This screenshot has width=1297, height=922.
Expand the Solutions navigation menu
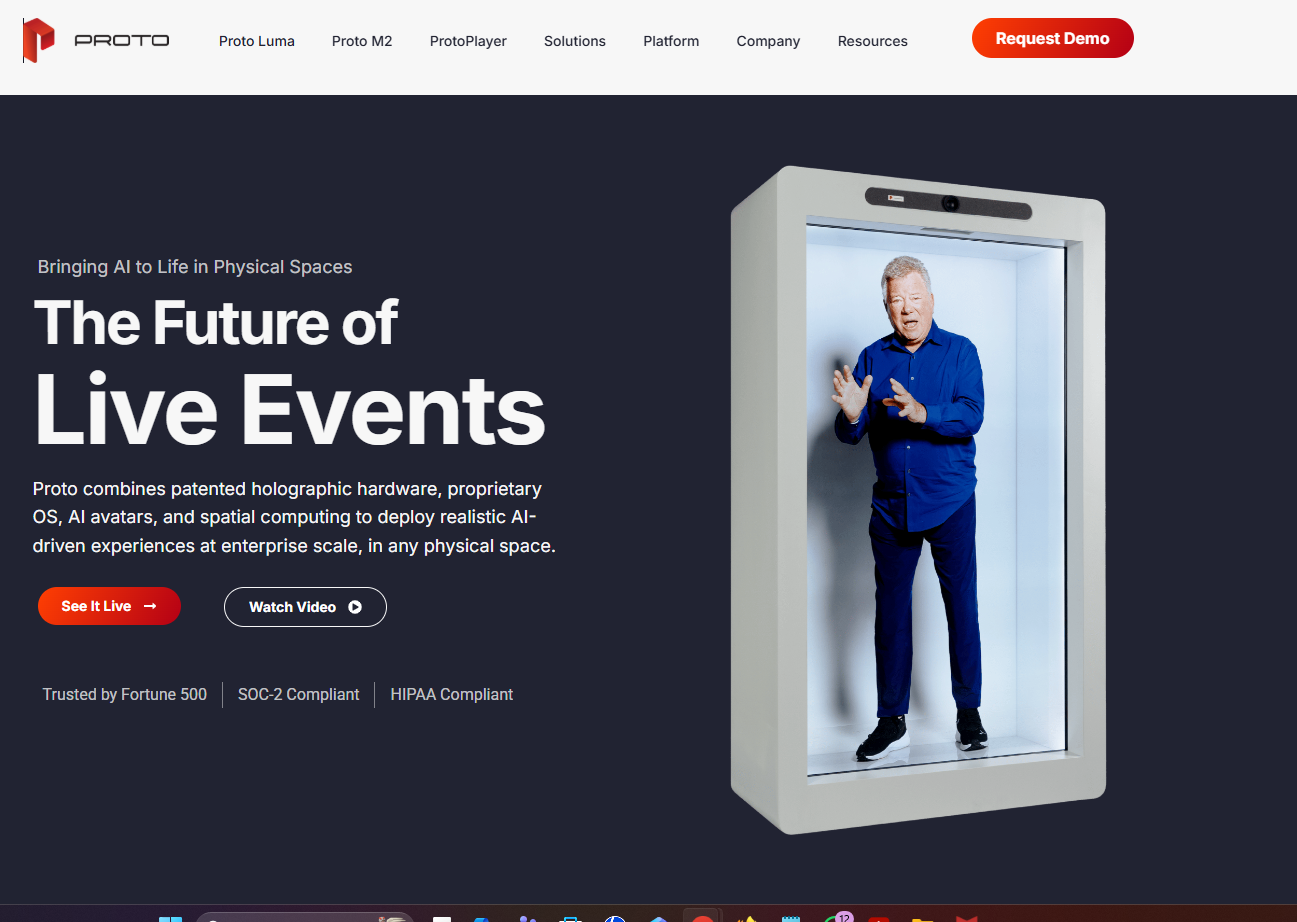(x=575, y=41)
